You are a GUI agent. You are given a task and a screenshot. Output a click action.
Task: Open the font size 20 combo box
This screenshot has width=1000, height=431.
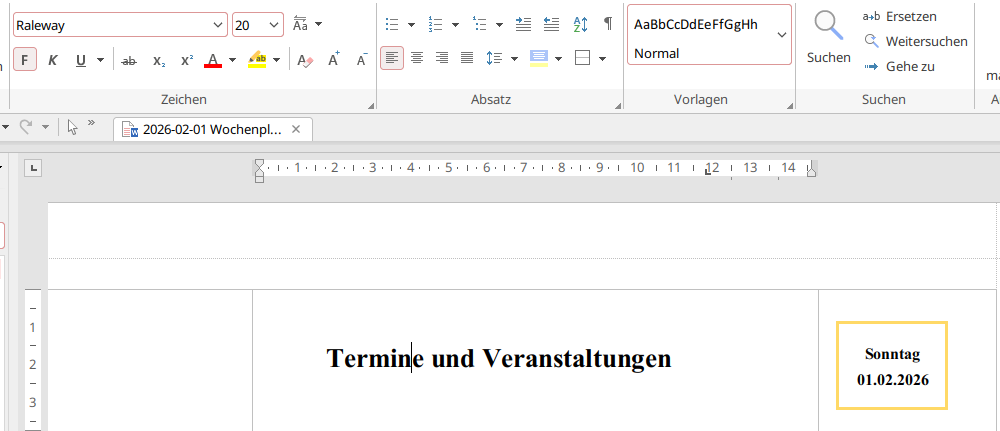tap(258, 25)
